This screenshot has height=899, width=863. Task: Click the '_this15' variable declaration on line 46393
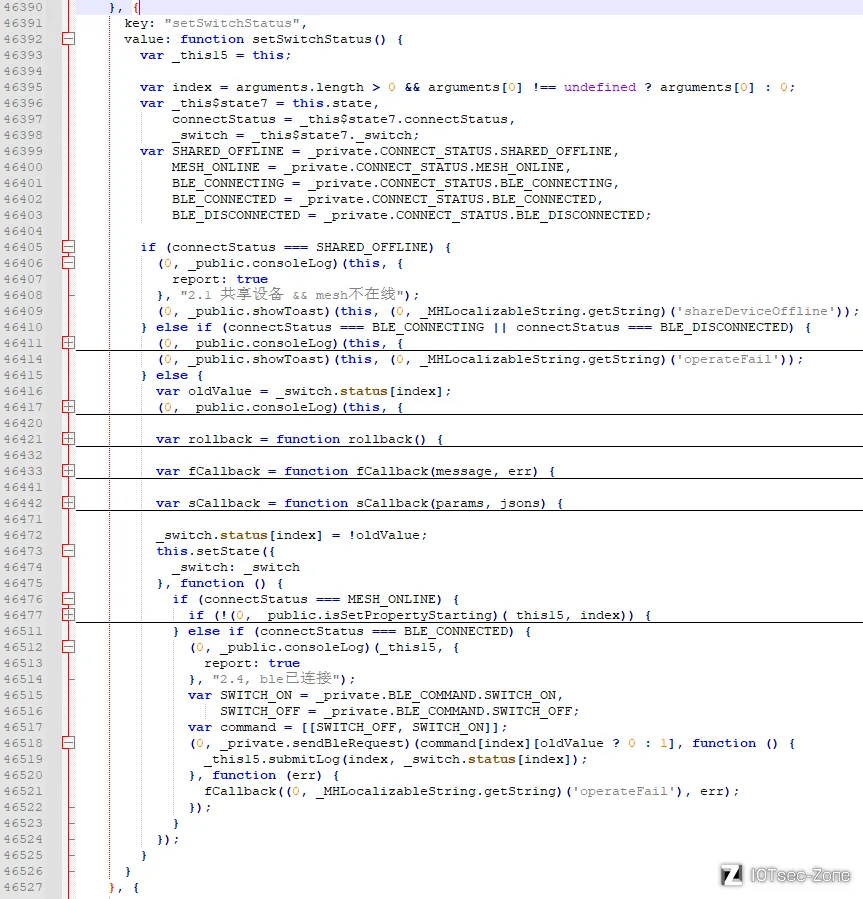[200, 55]
